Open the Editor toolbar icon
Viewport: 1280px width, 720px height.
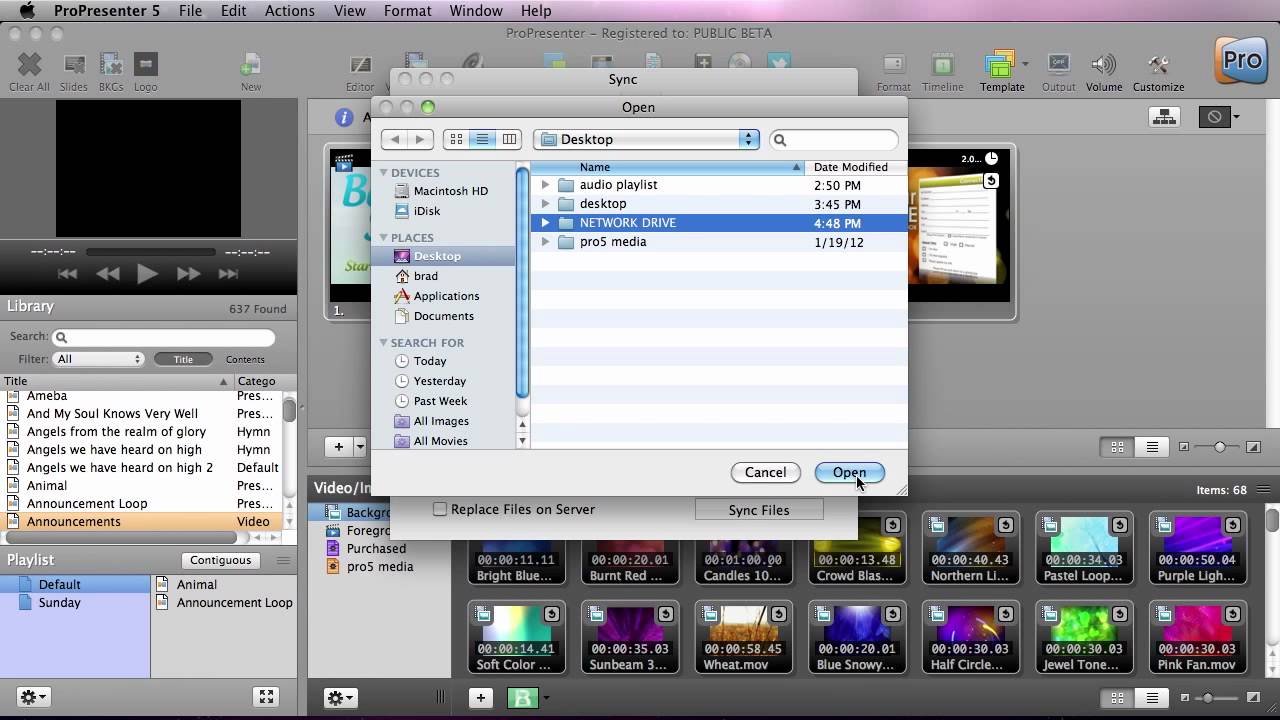point(360,68)
